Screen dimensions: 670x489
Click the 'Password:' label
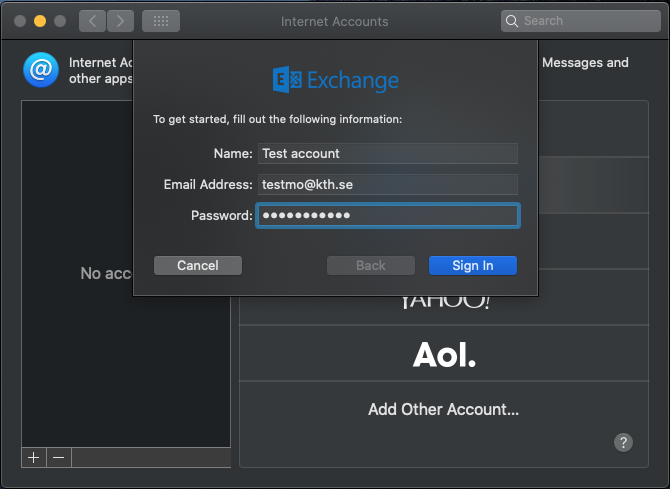pos(221,215)
